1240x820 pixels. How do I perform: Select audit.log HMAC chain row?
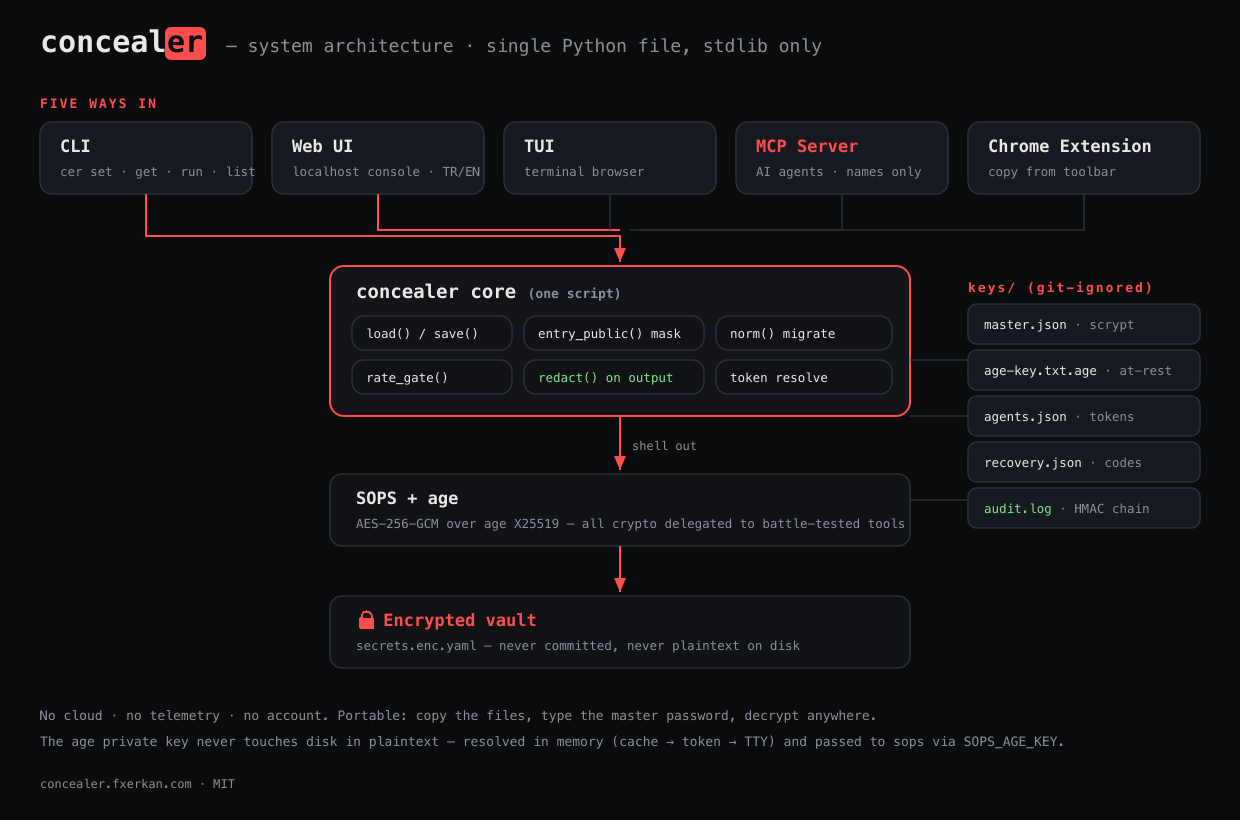click(x=1084, y=508)
